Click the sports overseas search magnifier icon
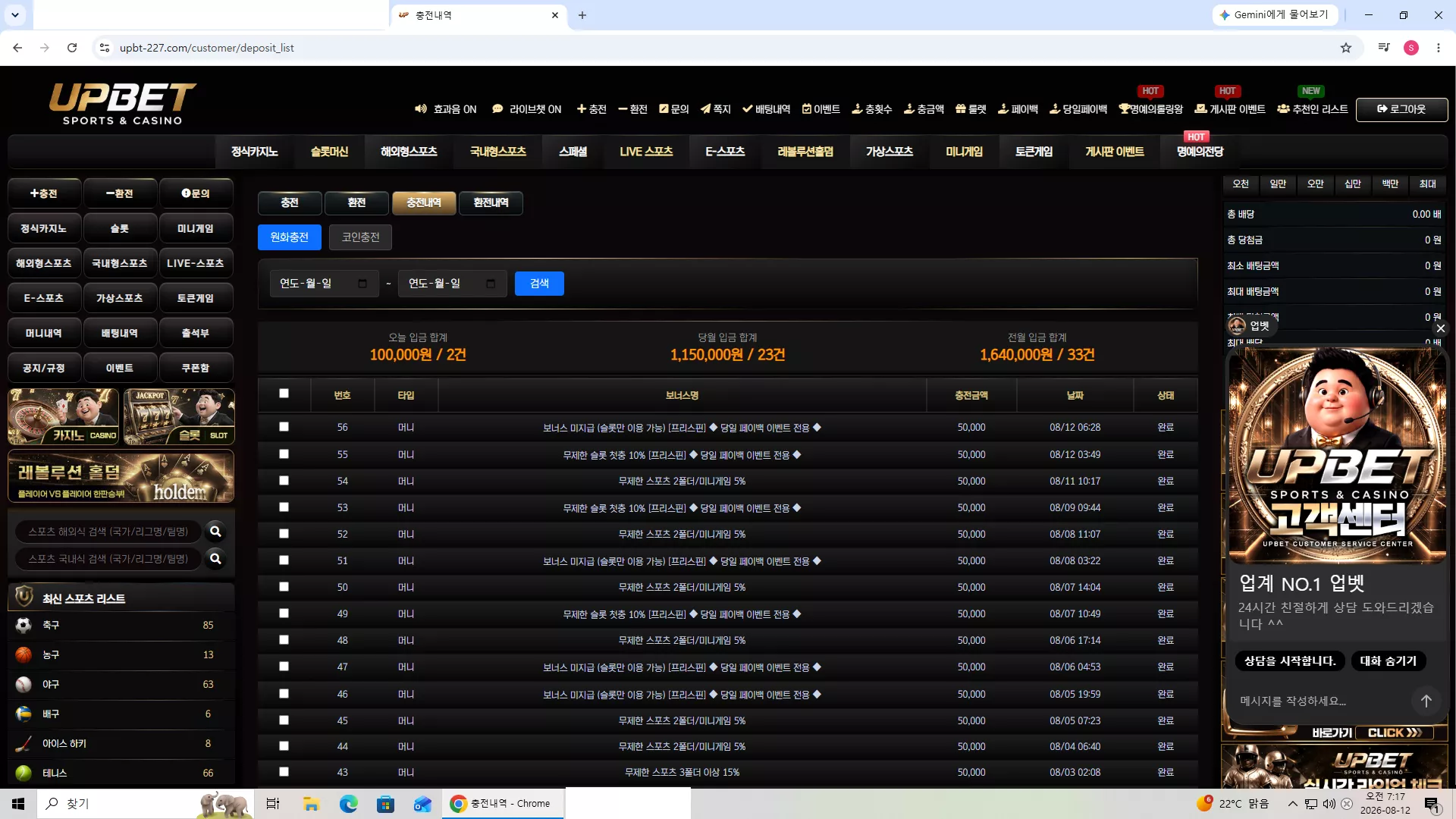This screenshot has width=1456, height=819. pos(215,532)
